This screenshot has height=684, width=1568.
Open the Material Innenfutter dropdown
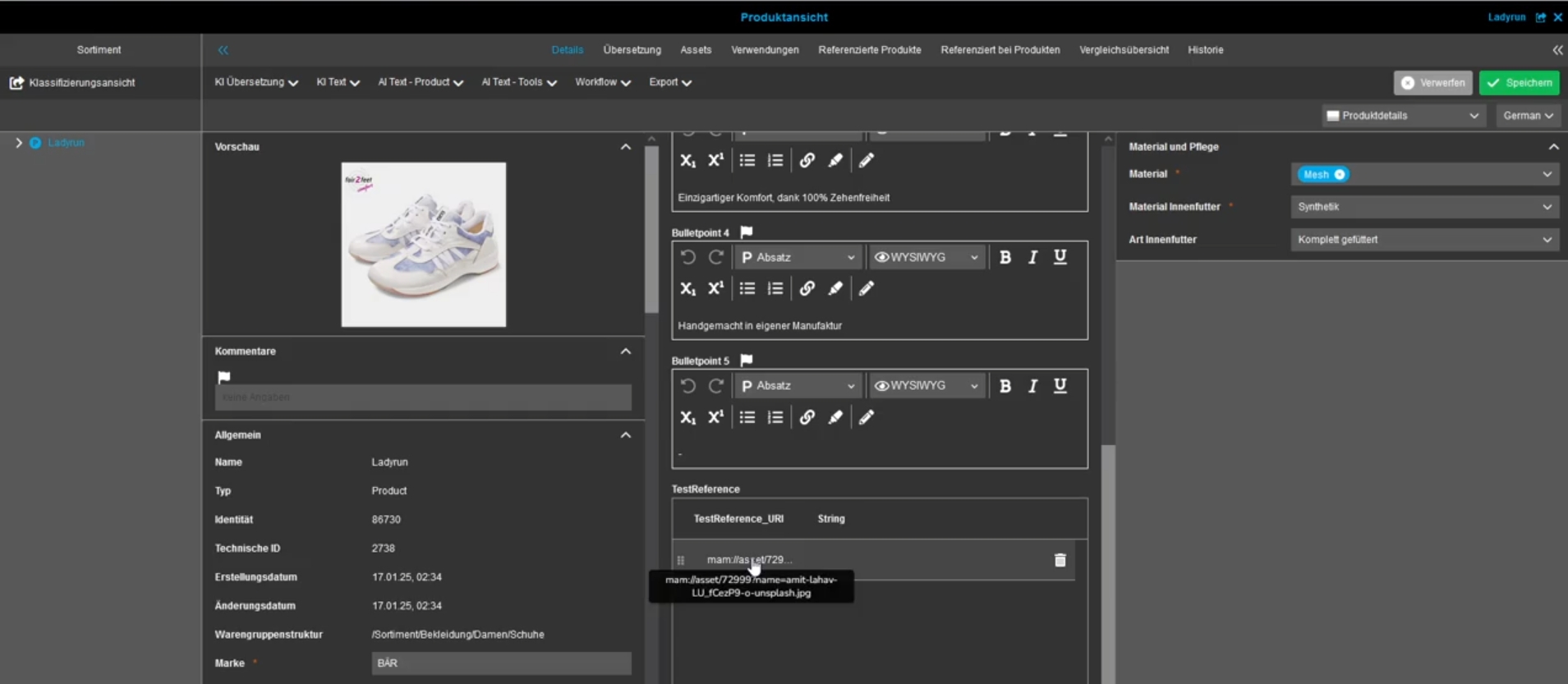[x=1424, y=207]
